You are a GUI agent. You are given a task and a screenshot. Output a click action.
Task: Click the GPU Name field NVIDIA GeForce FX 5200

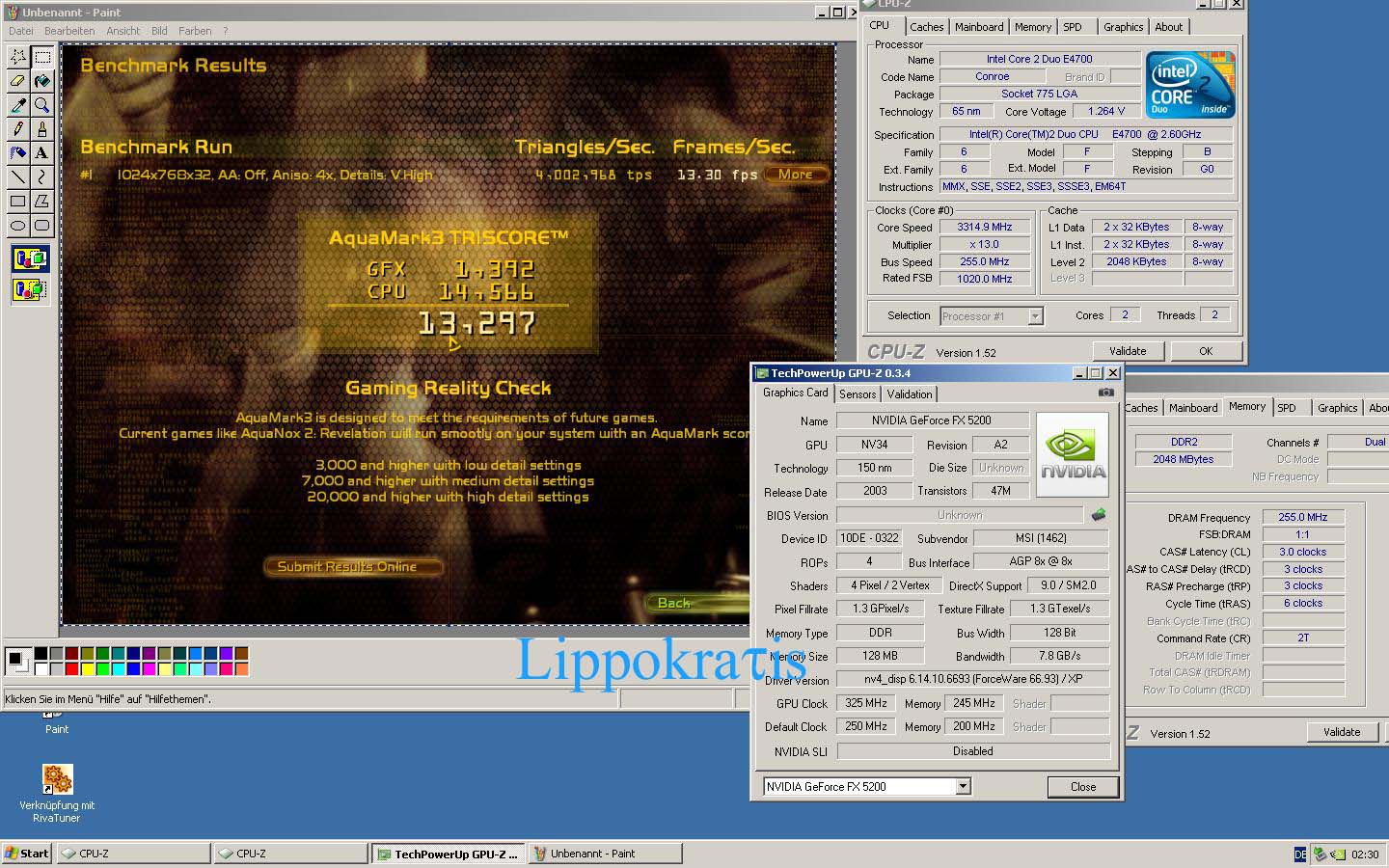931,420
